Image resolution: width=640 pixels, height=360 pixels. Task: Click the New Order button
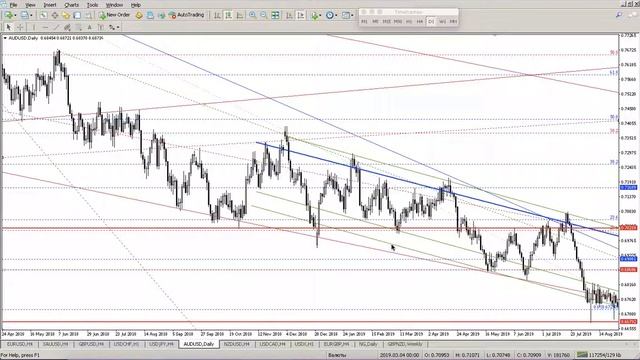(114, 15)
